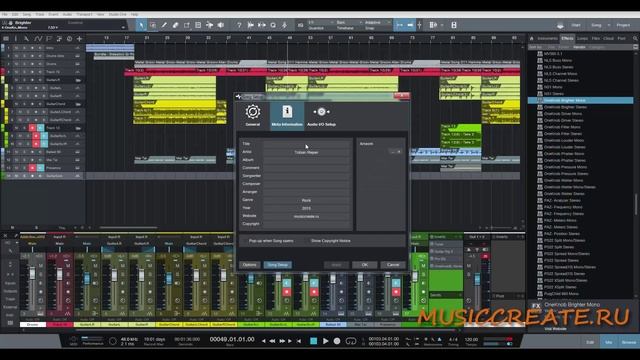Open add tracks plus icon
Viewport: 640px width, 360px height.
79,39
